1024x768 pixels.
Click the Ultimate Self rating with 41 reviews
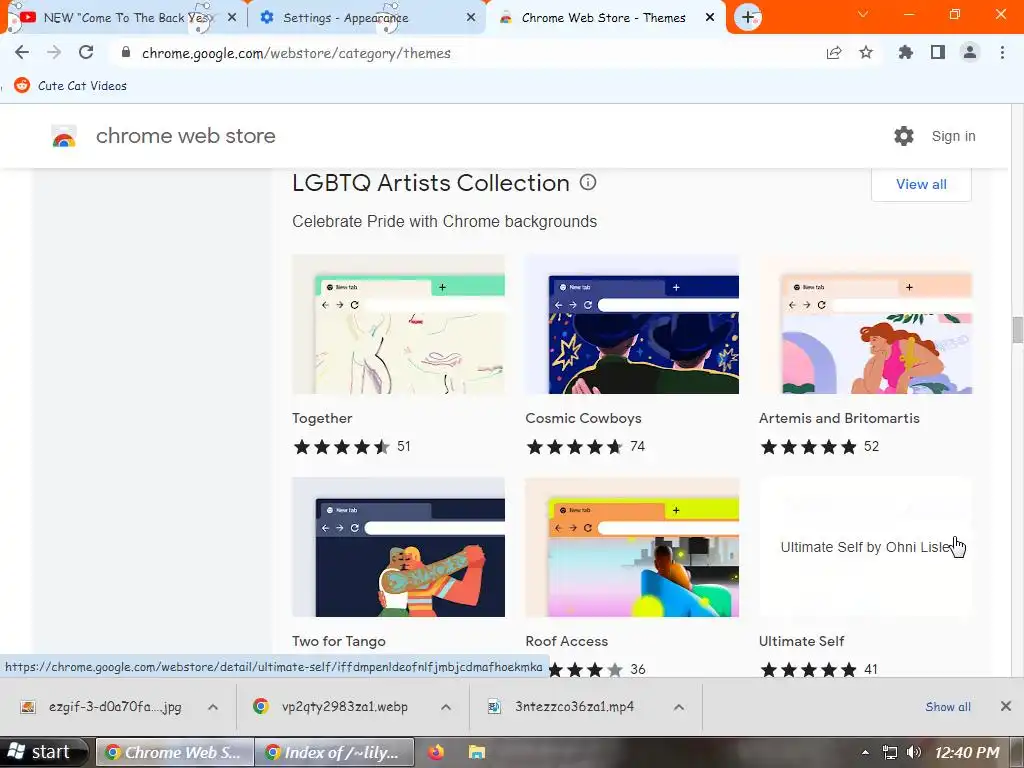[819, 669]
